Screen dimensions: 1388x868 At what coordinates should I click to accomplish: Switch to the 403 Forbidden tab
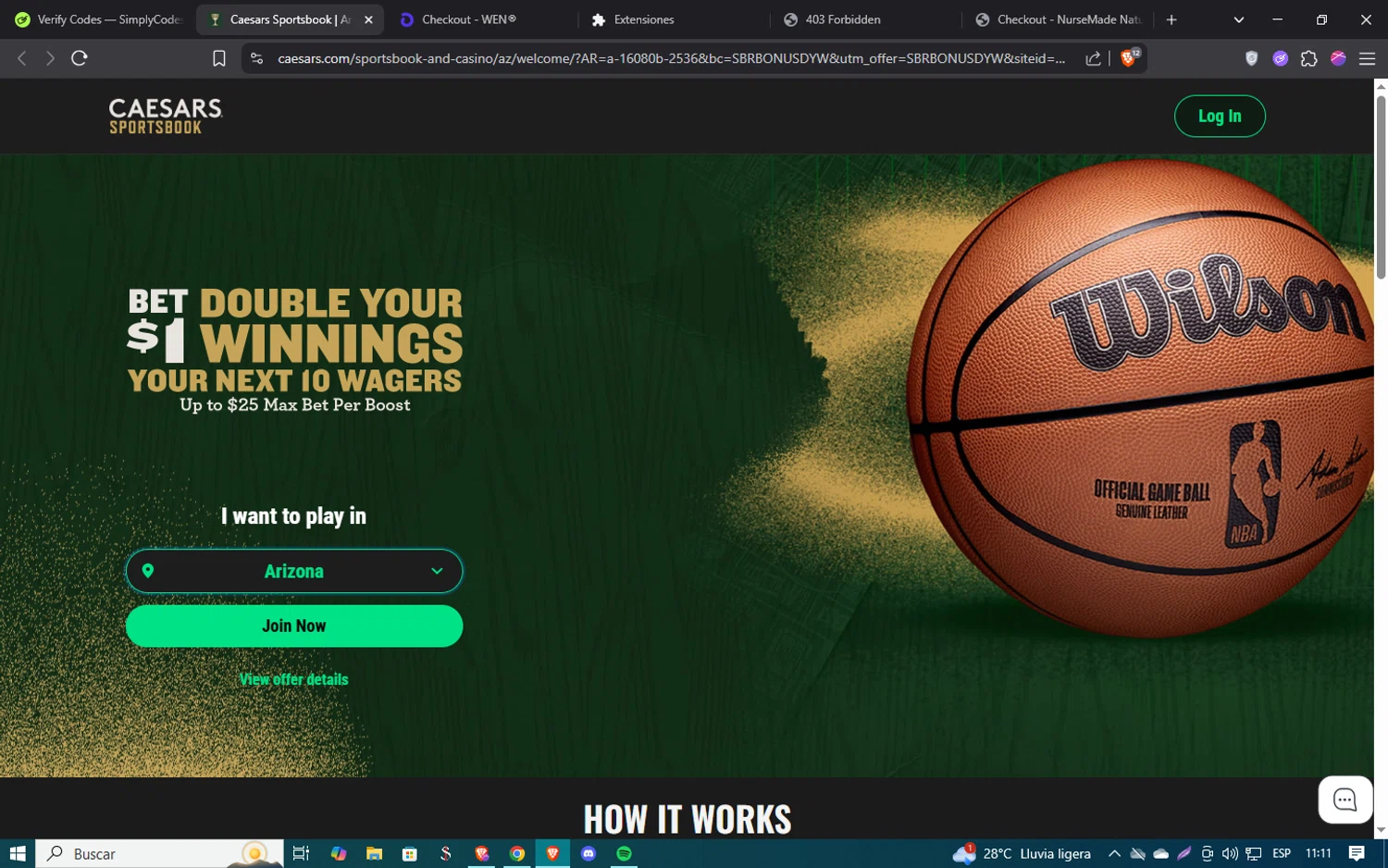pos(864,19)
